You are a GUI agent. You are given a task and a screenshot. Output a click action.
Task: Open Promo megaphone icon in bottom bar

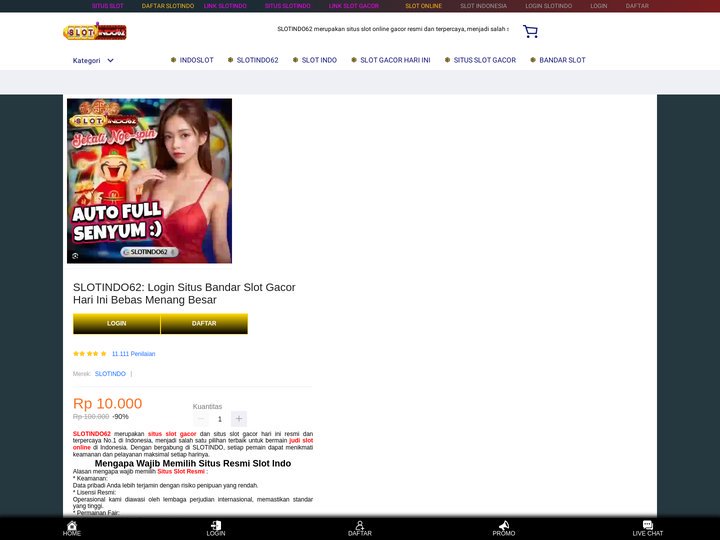[x=504, y=525]
